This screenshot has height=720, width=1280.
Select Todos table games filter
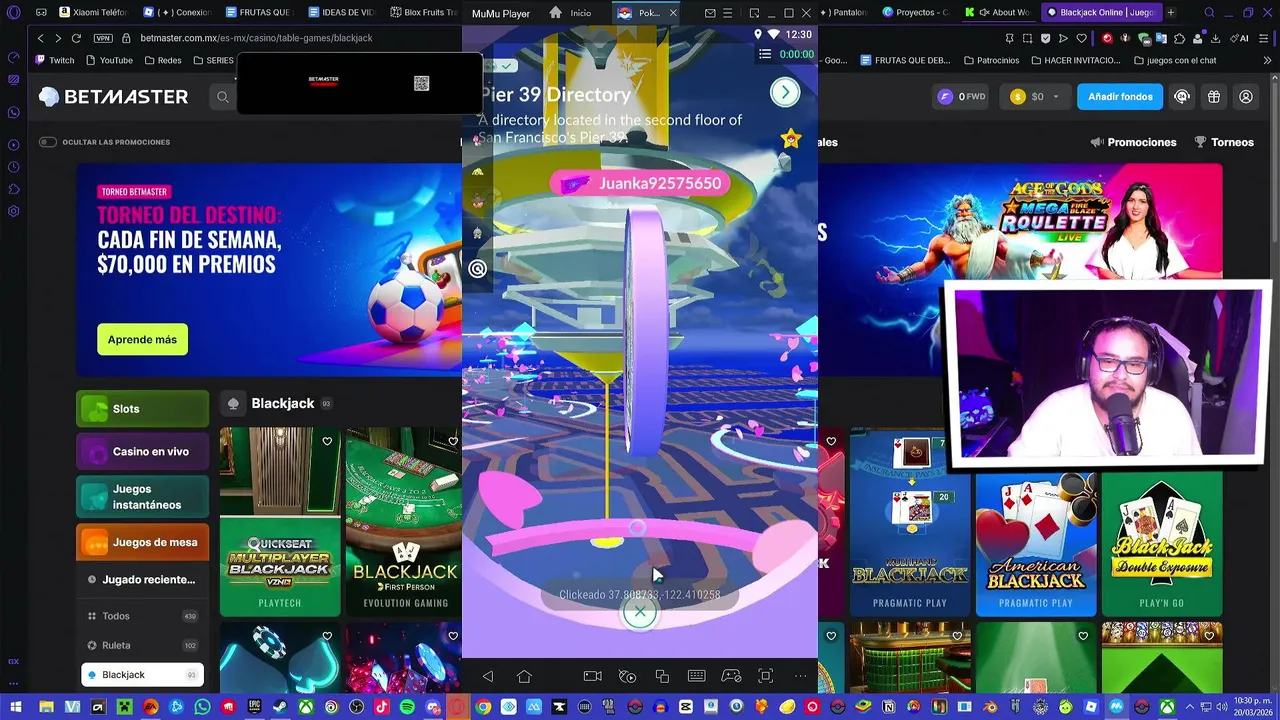click(142, 616)
